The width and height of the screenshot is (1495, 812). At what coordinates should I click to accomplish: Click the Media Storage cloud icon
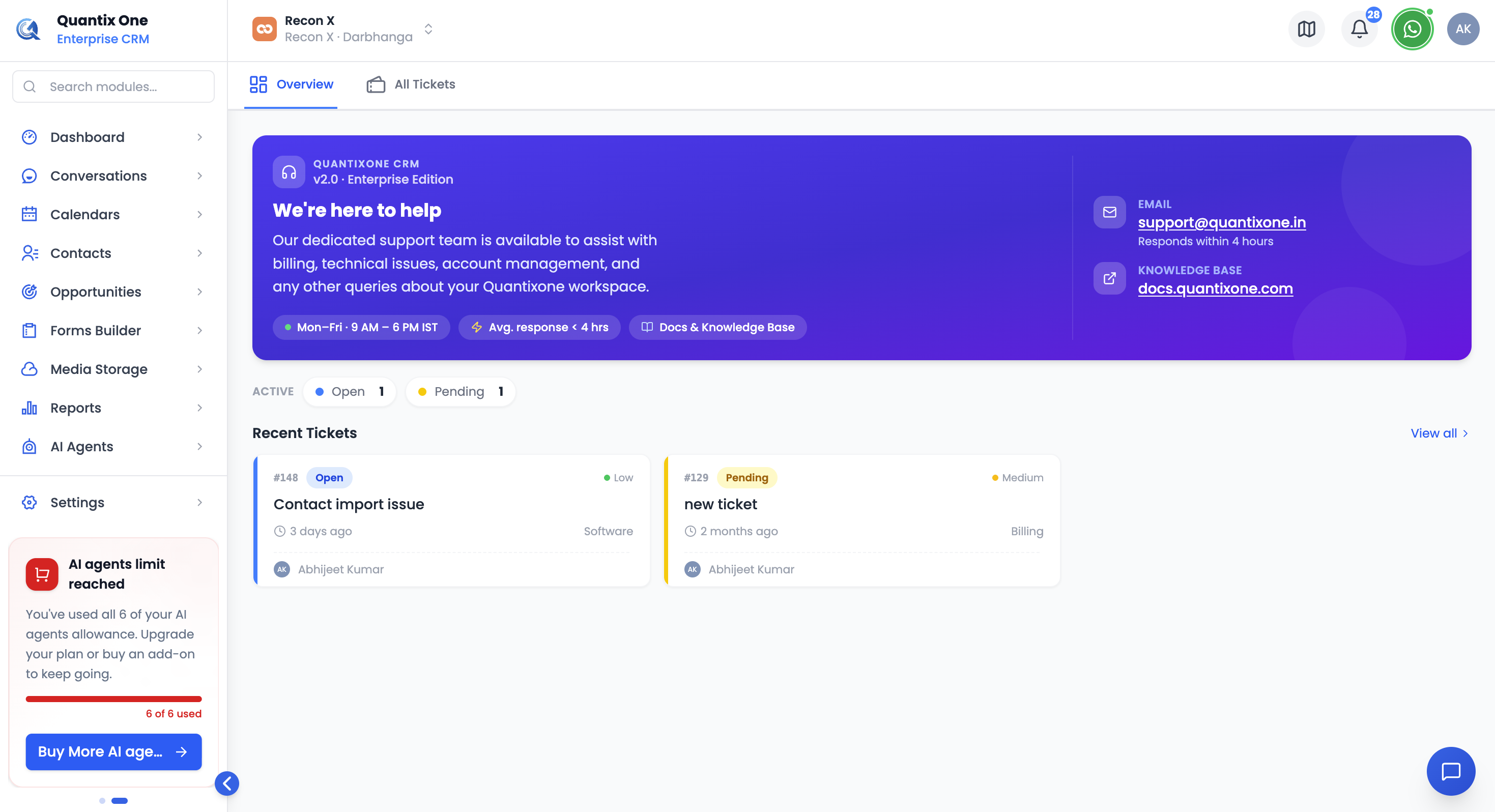(x=29, y=369)
